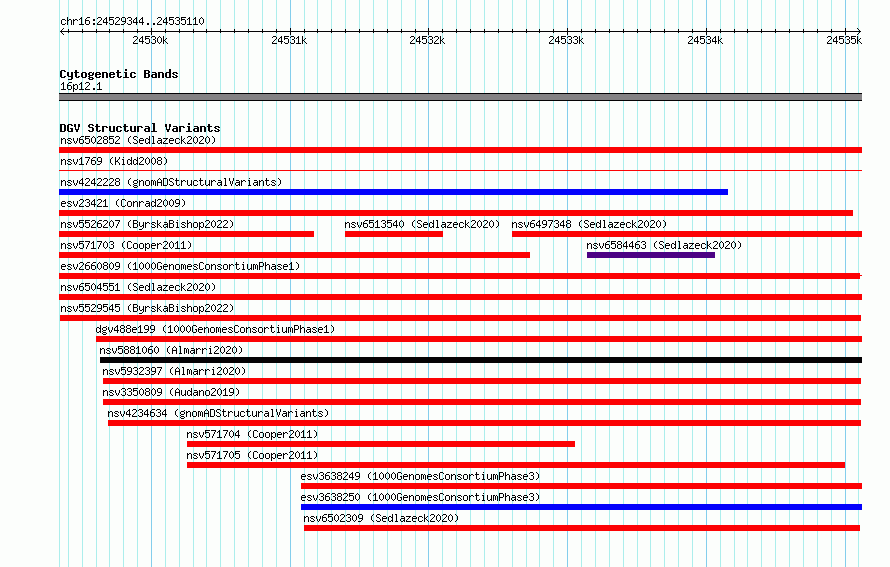Click the red bar under nsv6513540
The image size is (890, 567).
(394, 234)
